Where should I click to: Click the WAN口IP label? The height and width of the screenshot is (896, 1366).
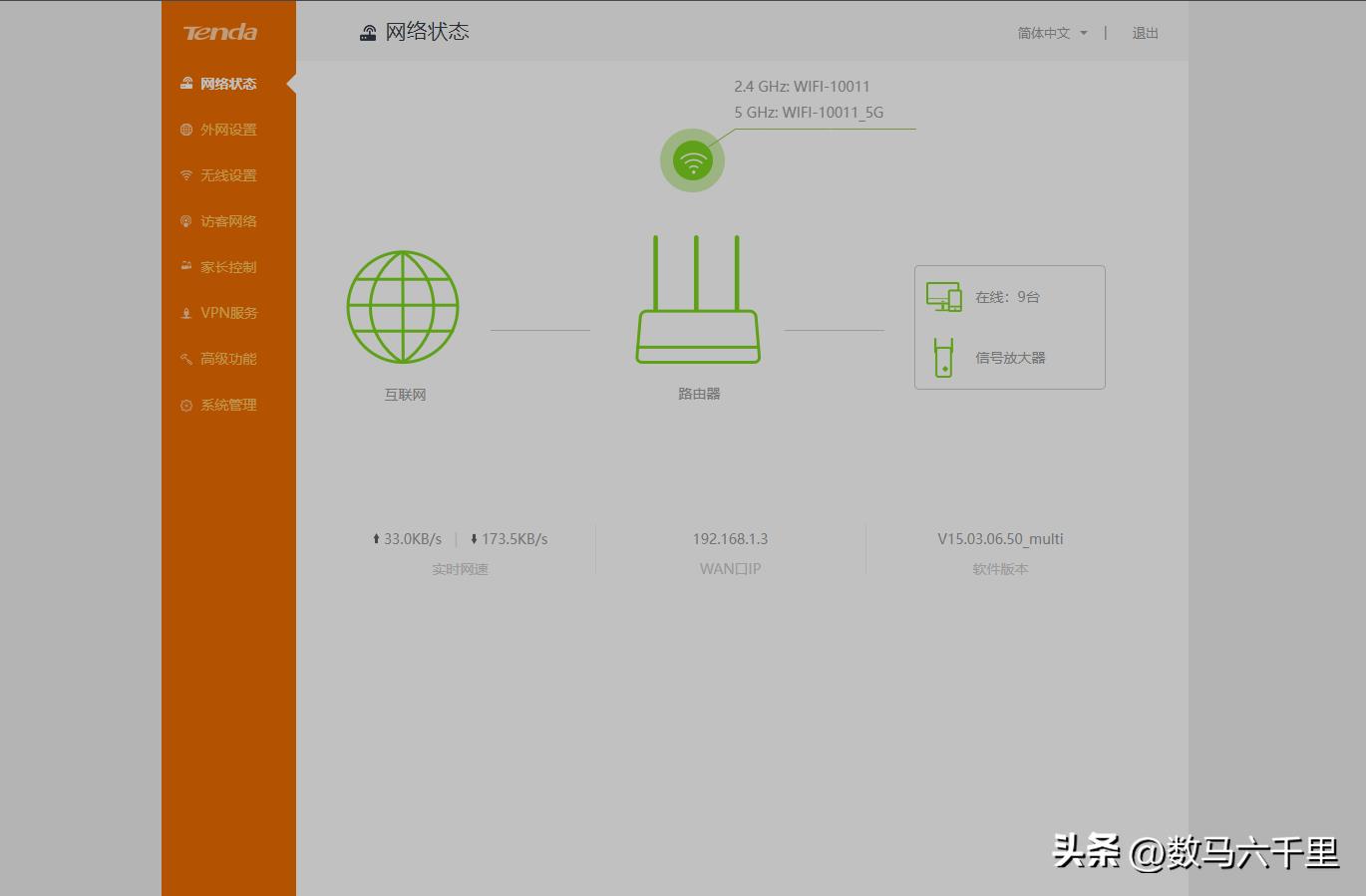[730, 569]
